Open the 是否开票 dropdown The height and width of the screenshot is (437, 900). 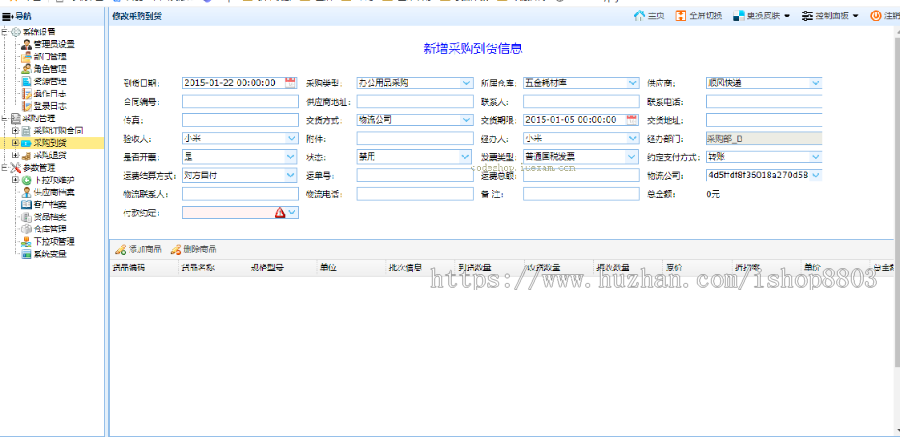pyautogui.click(x=292, y=156)
